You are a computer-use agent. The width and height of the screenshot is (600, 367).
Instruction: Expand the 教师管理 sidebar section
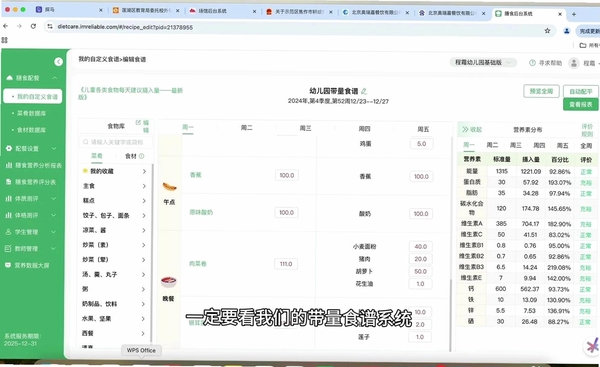(x=53, y=249)
